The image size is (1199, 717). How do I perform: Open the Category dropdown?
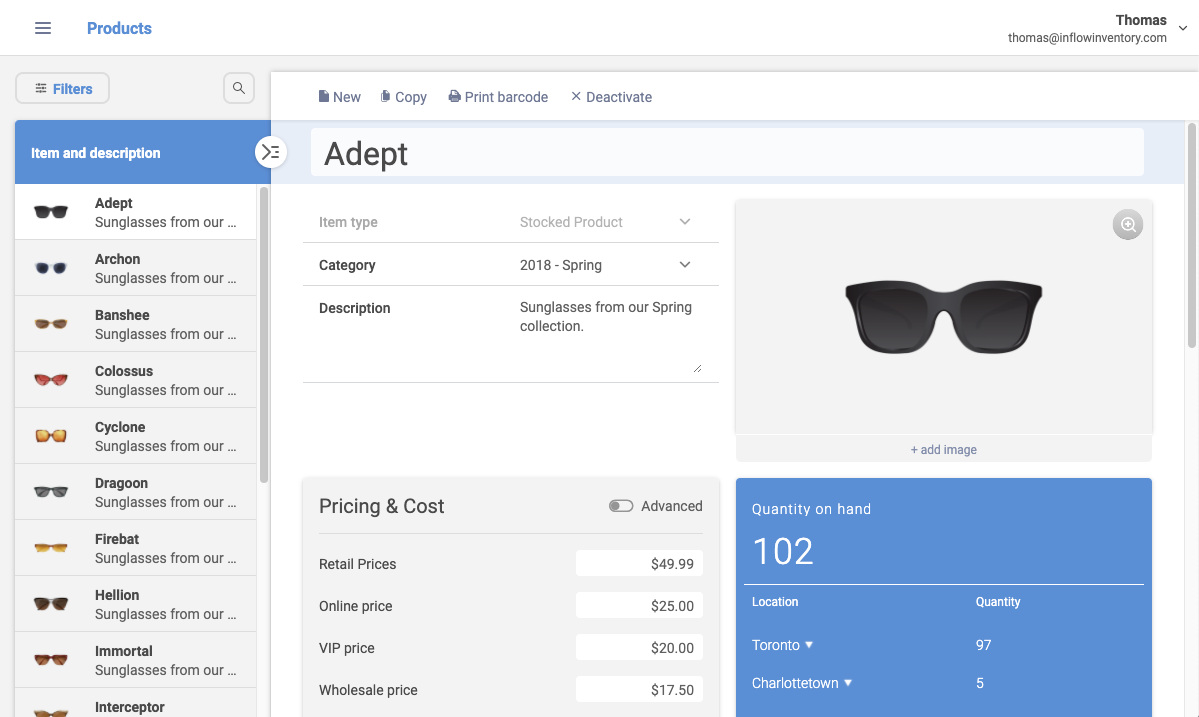tap(684, 264)
